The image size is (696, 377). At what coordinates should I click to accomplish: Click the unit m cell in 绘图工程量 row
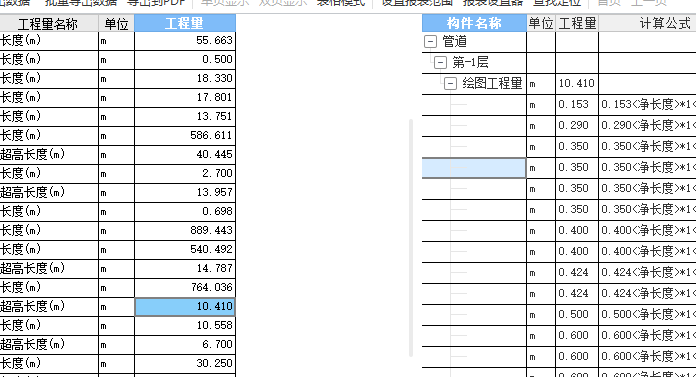pos(541,83)
